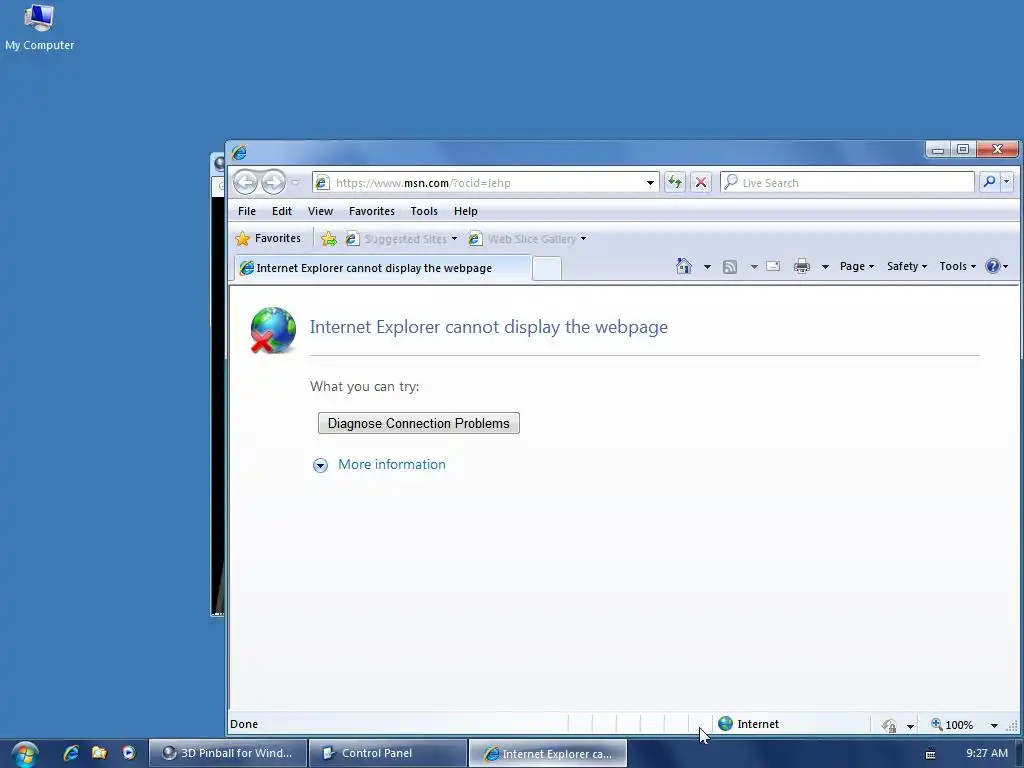Click the error globe with red X
This screenshot has width=1024, height=768.
[x=273, y=330]
